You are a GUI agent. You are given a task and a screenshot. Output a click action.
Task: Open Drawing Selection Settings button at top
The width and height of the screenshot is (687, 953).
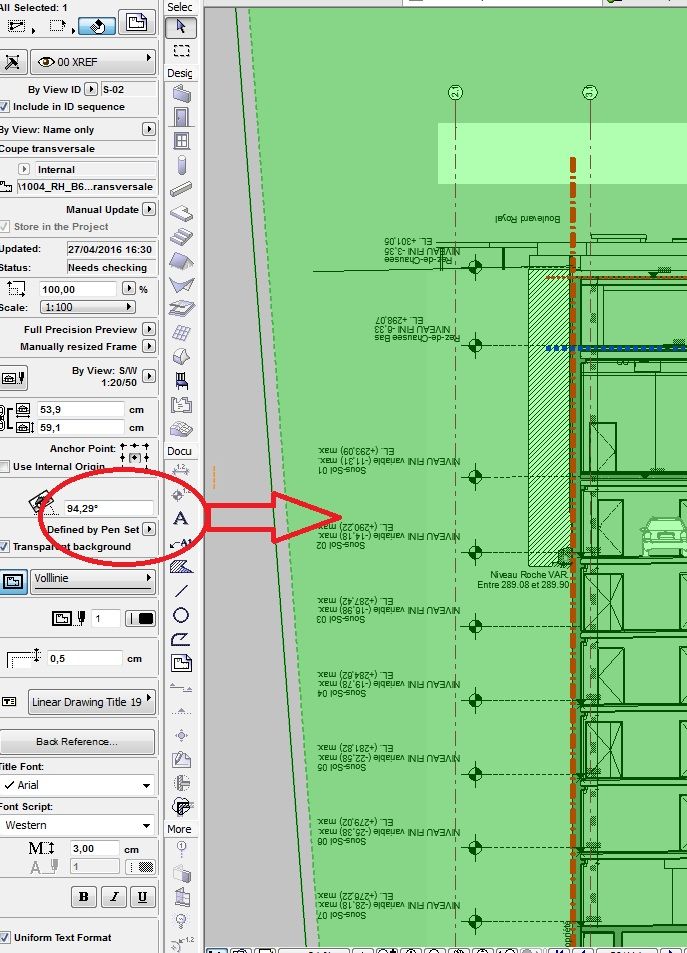click(137, 22)
